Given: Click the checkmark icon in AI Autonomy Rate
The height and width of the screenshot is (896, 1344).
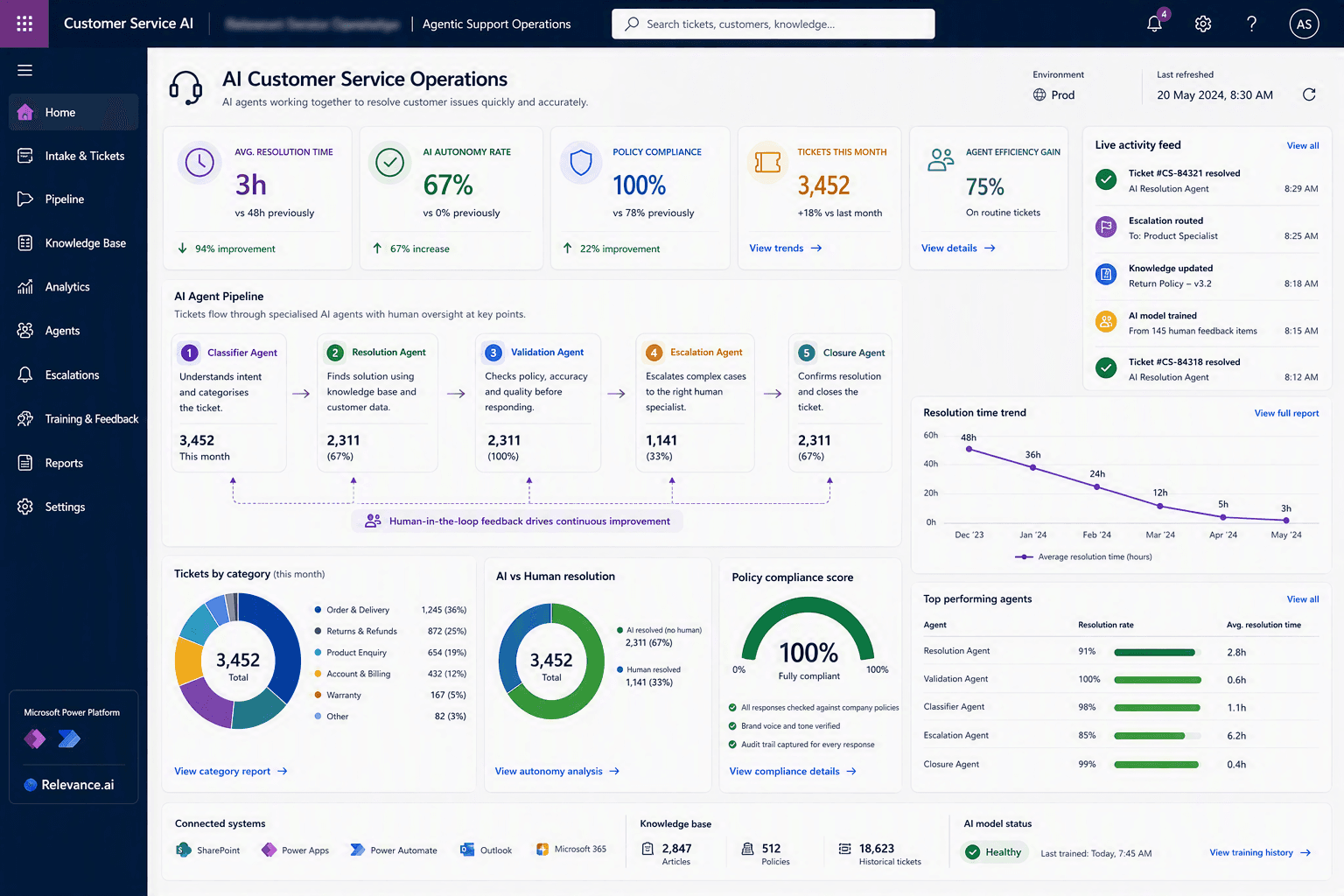Looking at the screenshot, I should 389,162.
